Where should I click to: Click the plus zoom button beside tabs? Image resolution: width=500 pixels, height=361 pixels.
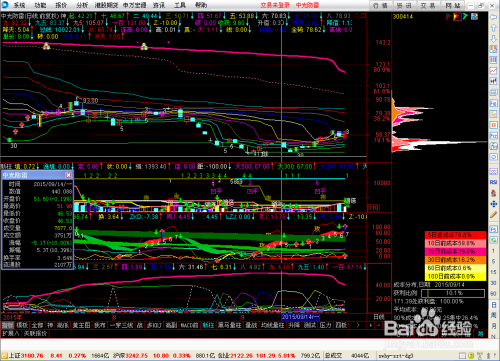[370, 325]
